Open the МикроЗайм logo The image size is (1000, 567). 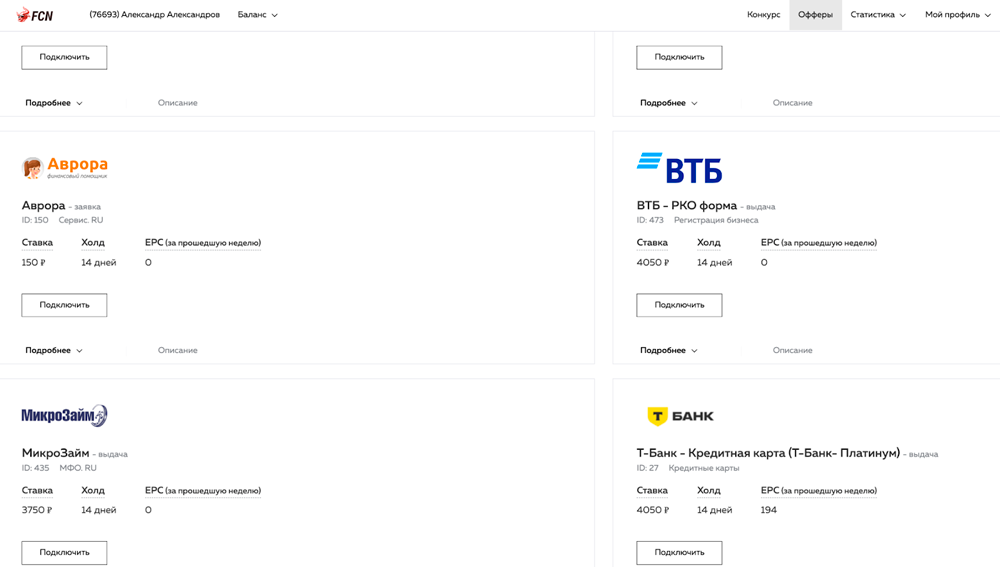point(64,415)
